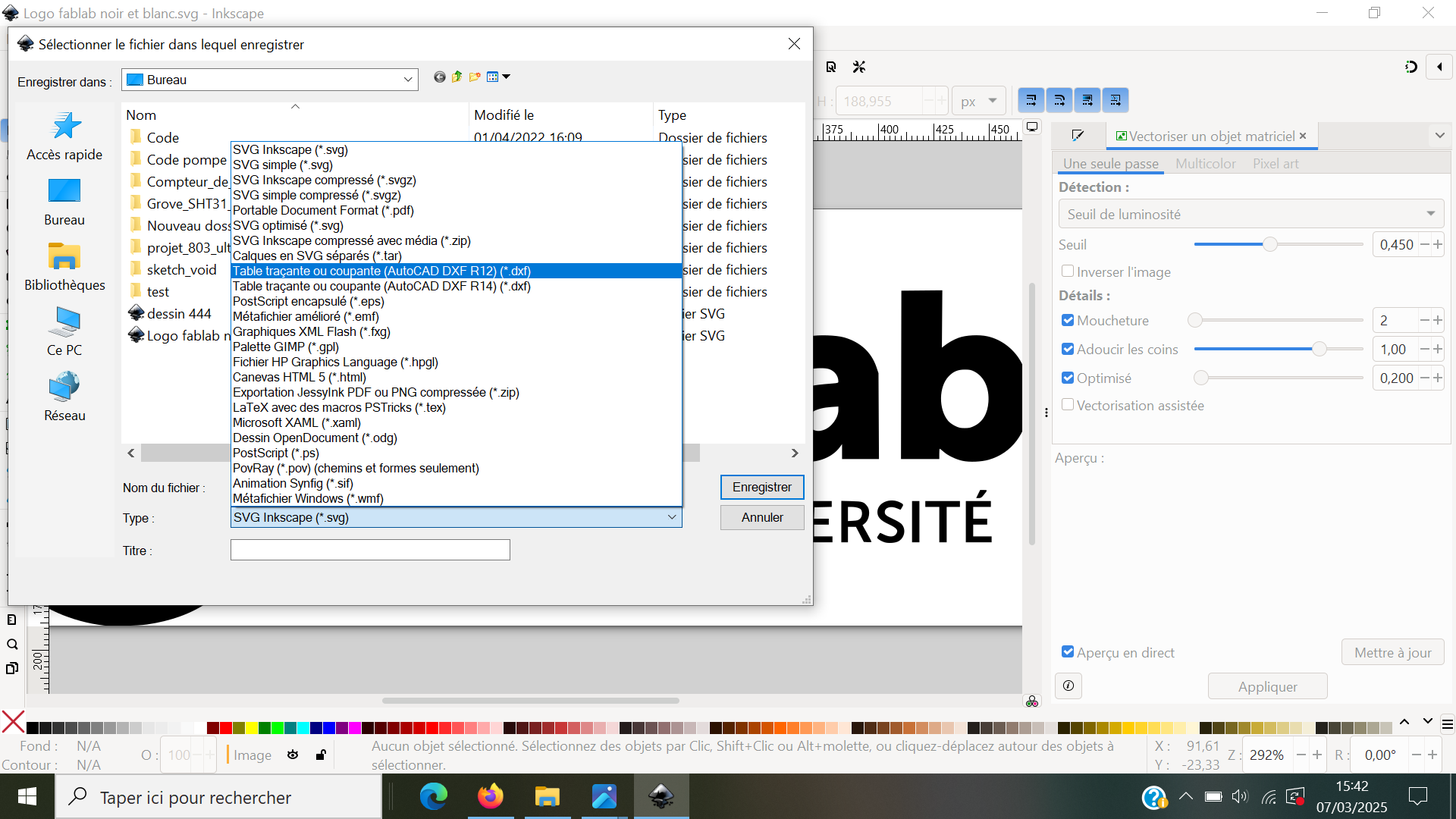
Task: Open the view menu icon in save dialog
Action: [498, 77]
